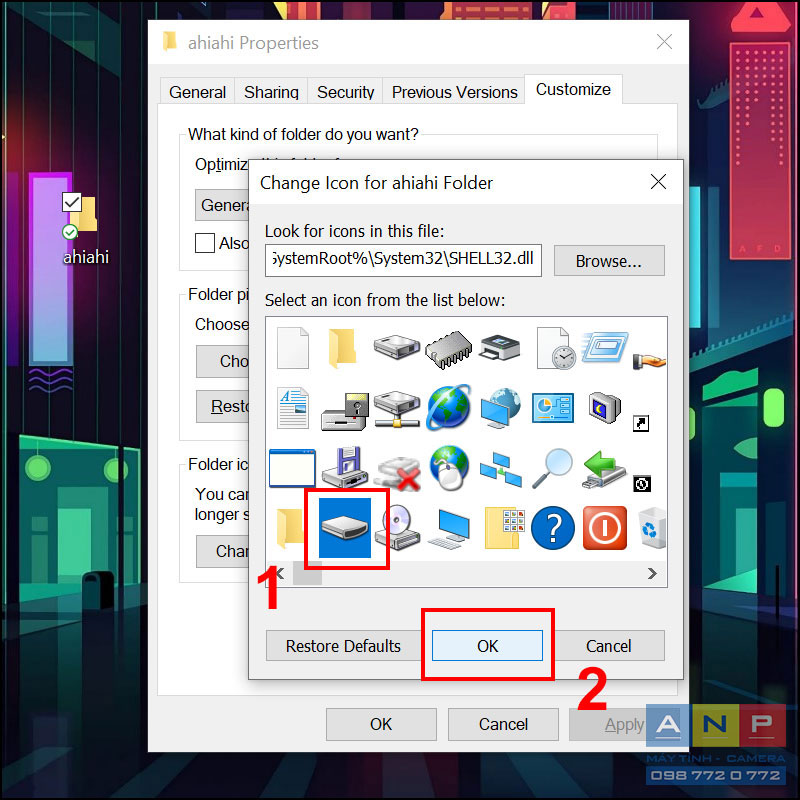
Task: Click Restore Defaults in Change Icon dialog
Action: (343, 646)
